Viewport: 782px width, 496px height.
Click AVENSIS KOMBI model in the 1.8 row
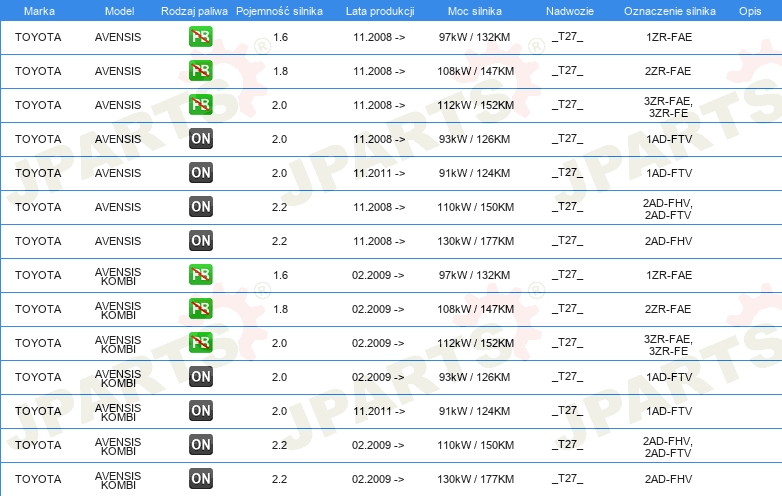(x=117, y=309)
